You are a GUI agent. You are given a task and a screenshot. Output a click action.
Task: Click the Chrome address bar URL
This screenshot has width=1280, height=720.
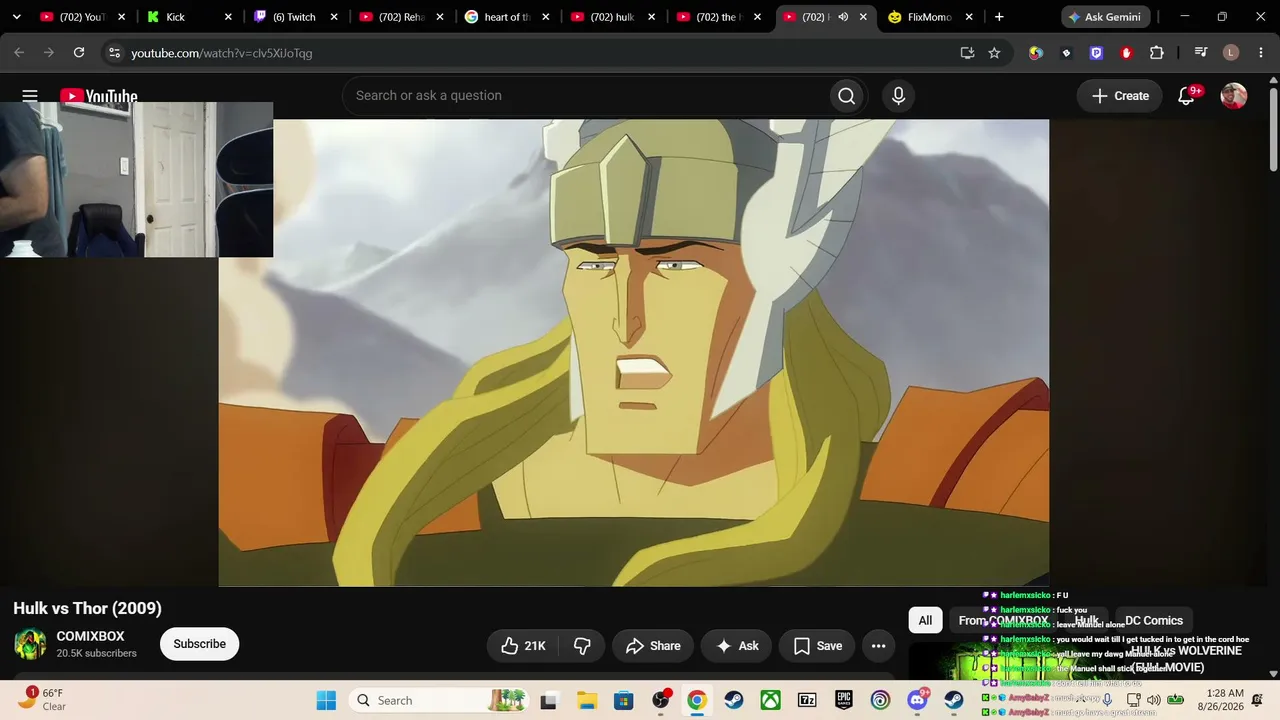[x=222, y=53]
